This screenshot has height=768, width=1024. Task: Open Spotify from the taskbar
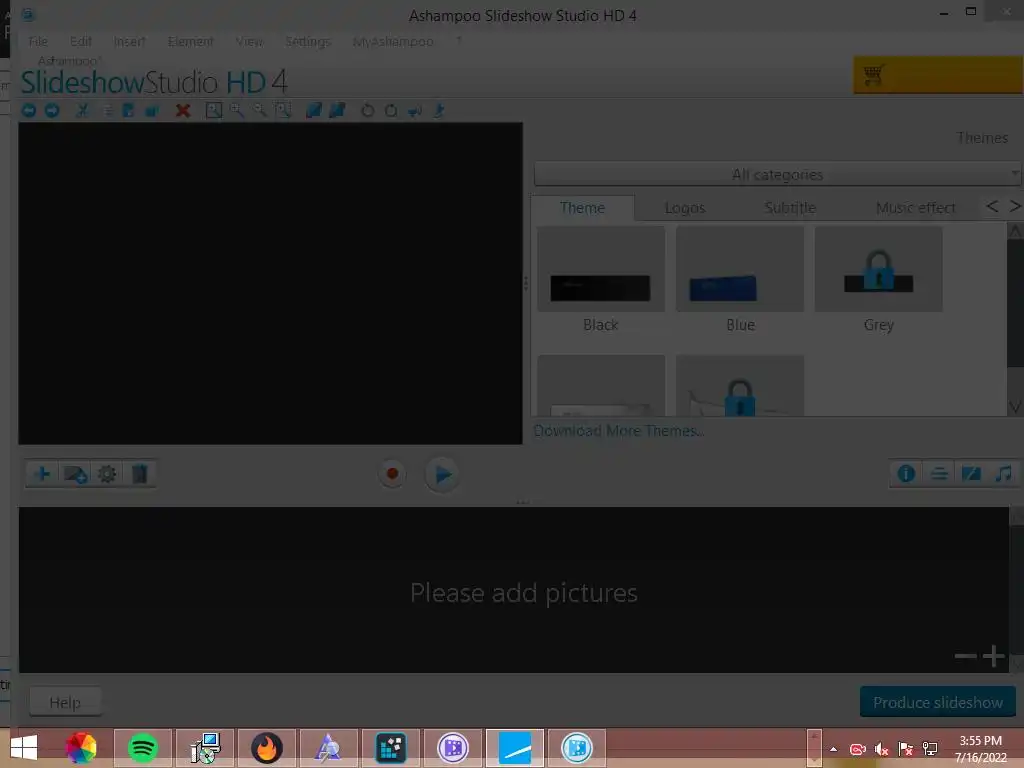tap(143, 748)
